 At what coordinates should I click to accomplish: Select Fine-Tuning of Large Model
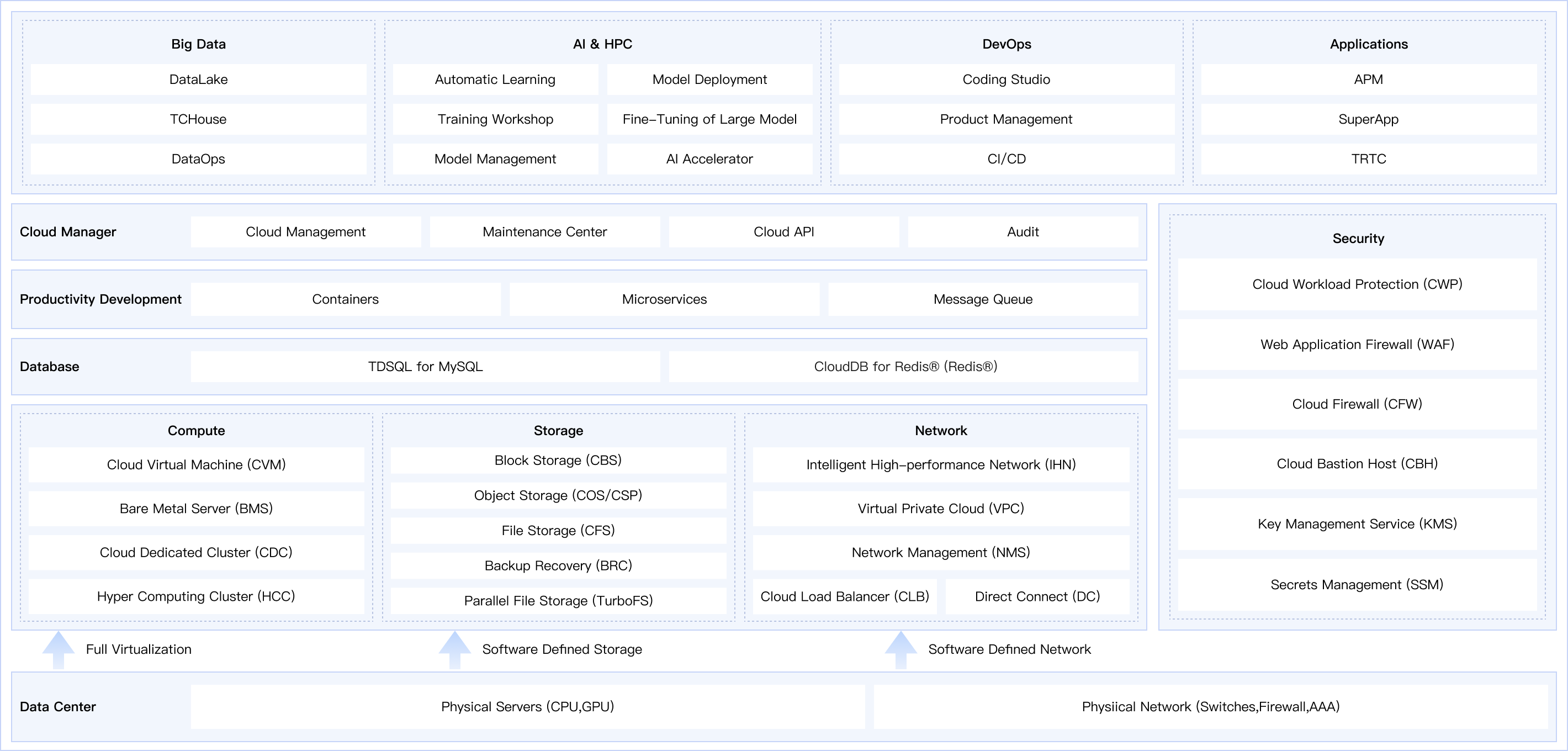pos(709,119)
